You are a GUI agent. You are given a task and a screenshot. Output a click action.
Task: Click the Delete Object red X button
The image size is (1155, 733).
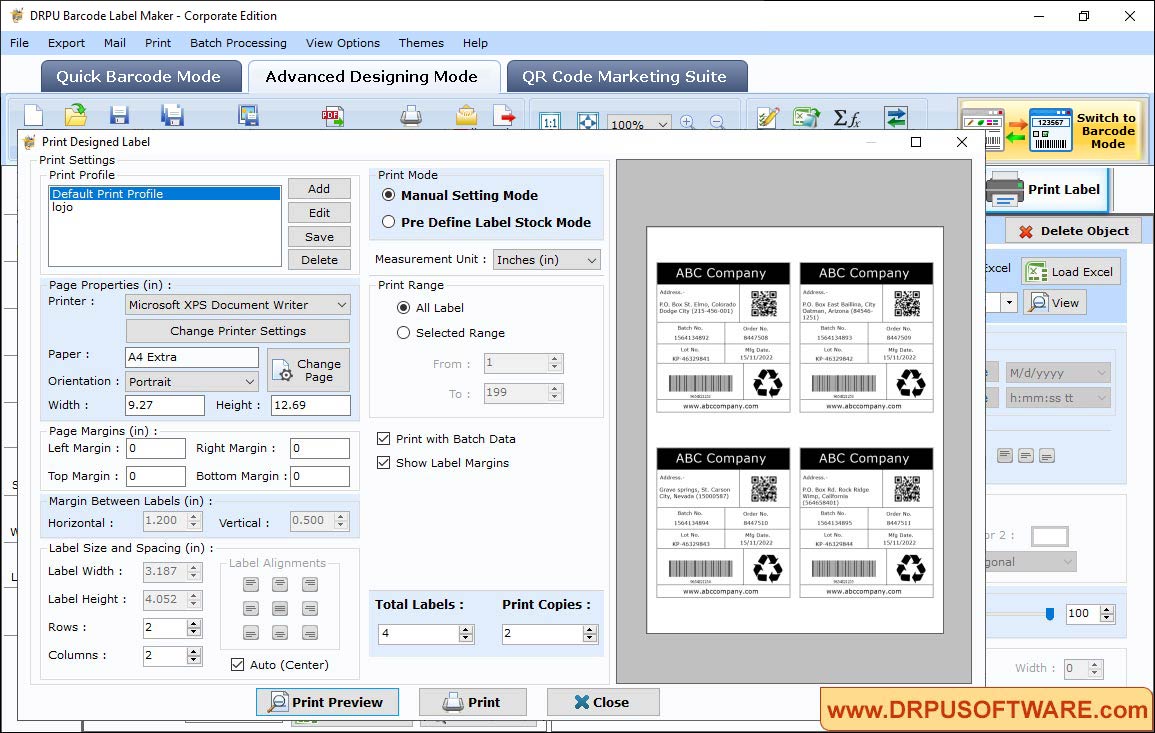1073,231
